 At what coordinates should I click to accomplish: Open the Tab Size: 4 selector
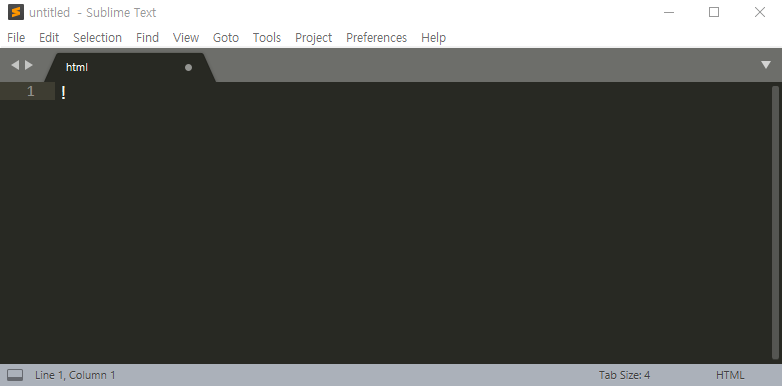(x=624, y=375)
